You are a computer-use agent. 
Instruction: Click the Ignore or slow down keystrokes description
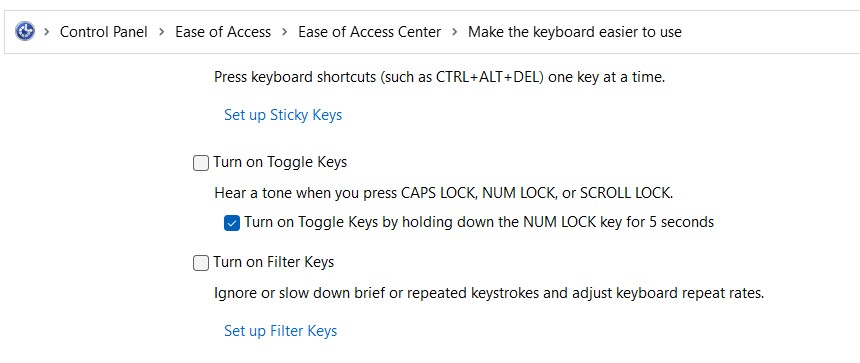(x=489, y=293)
